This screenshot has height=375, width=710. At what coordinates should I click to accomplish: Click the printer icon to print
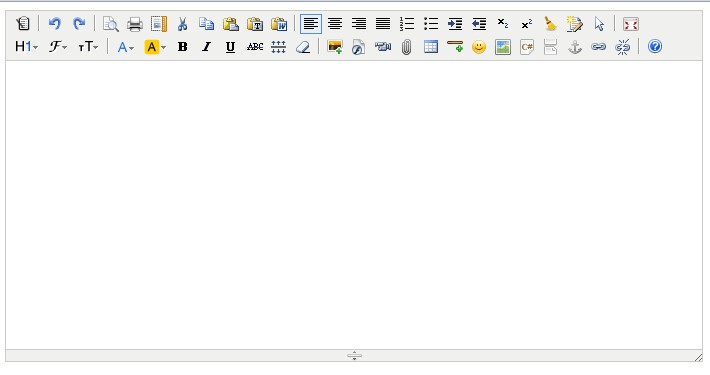click(x=134, y=24)
